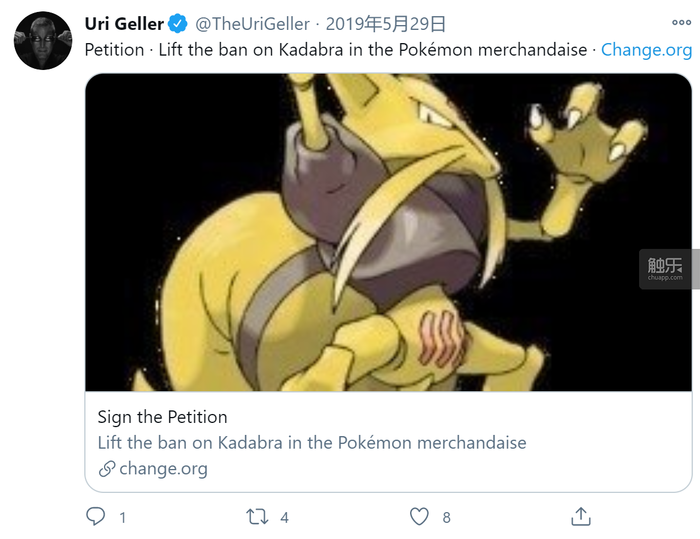Click the share upload icon
The width and height of the screenshot is (700, 539).
[581, 517]
